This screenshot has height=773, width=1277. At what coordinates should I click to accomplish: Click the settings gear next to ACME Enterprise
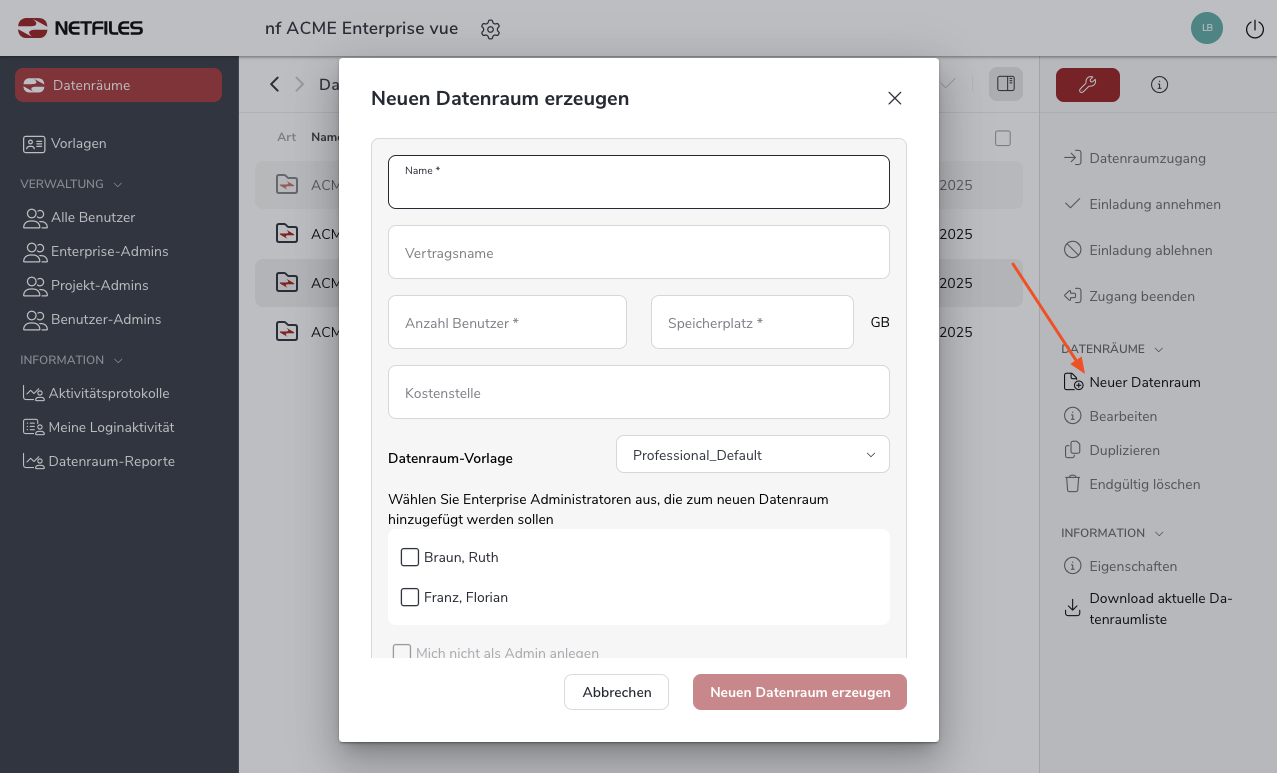490,29
